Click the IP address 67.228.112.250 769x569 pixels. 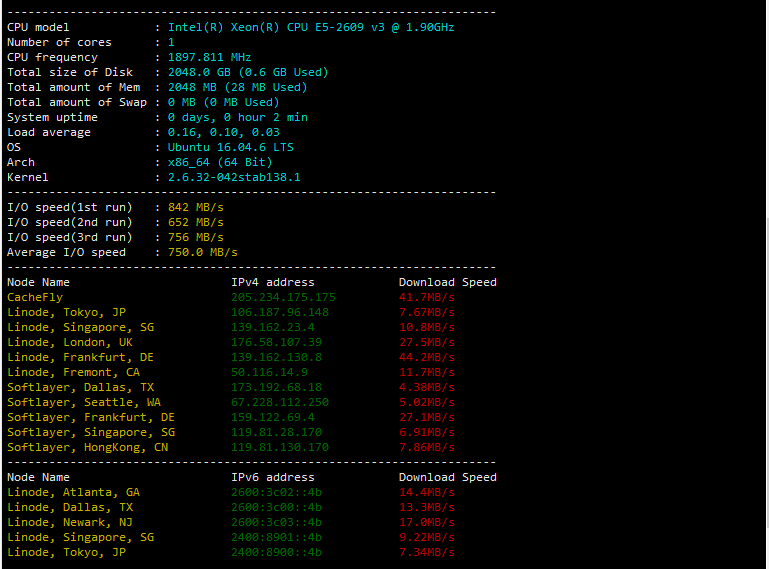point(280,402)
